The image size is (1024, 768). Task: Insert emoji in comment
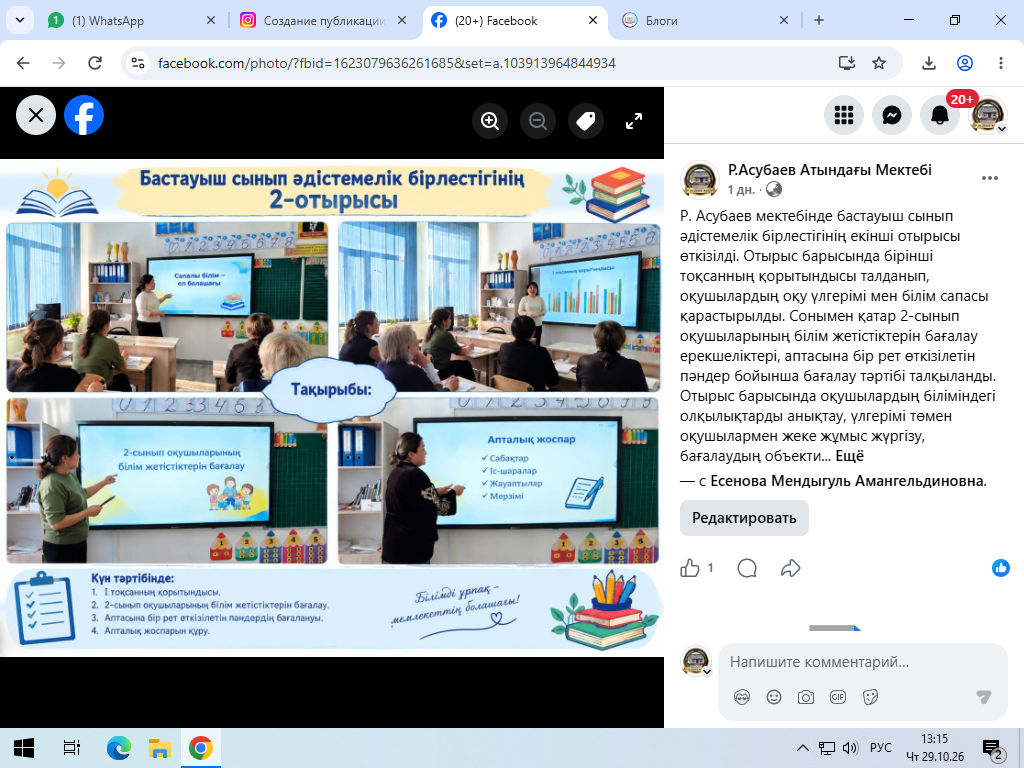[774, 697]
